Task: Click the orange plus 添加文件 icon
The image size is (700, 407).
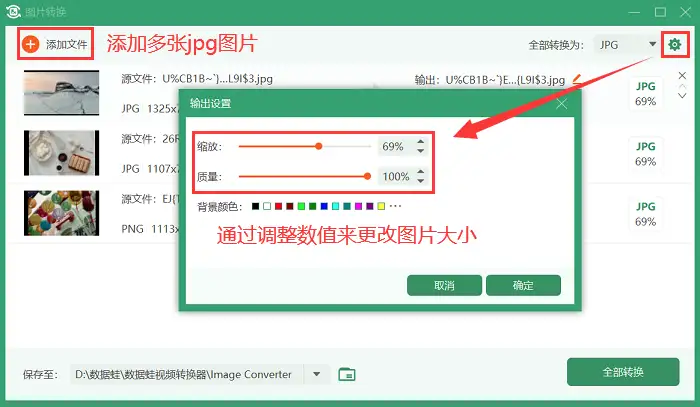Action: 31,44
